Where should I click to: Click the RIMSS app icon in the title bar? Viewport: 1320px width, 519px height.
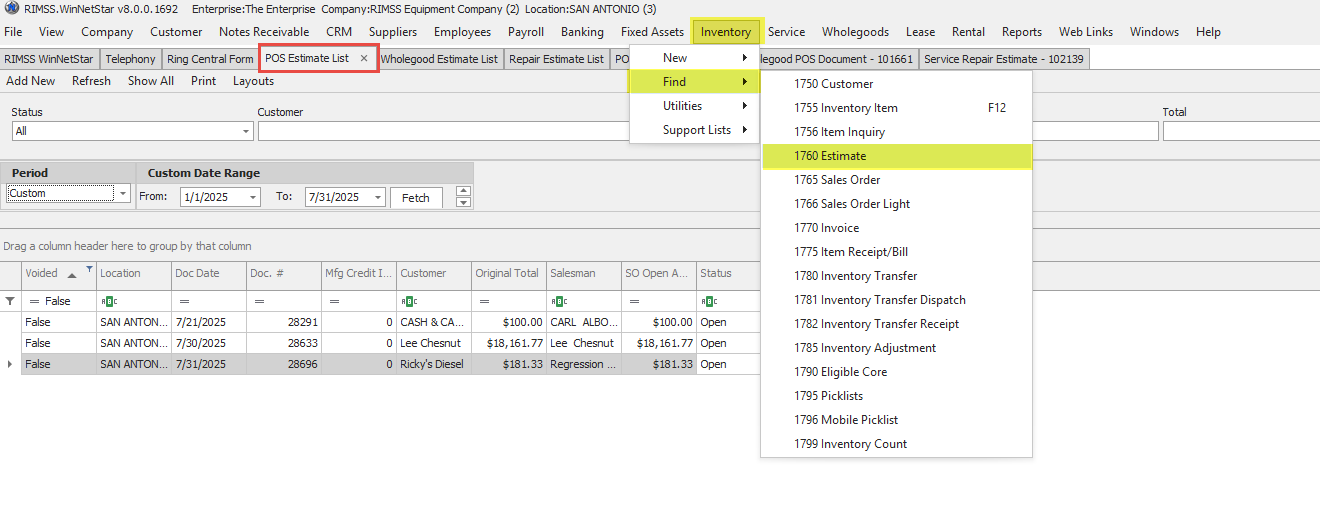[x=10, y=9]
